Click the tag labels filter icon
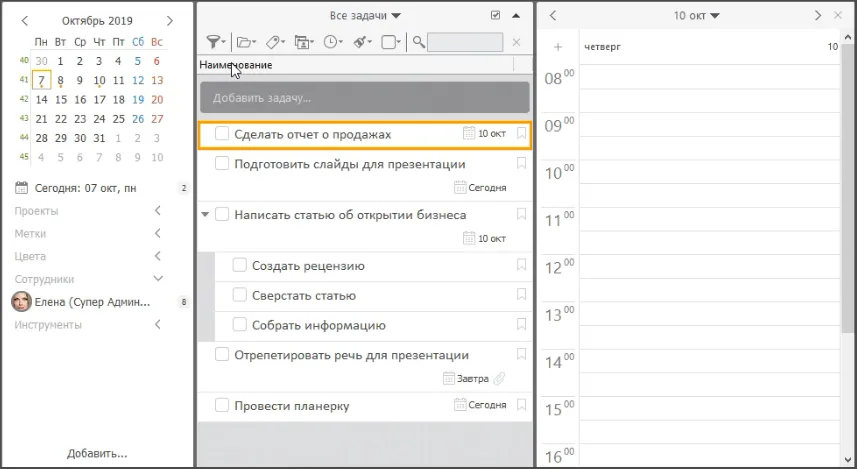The width and height of the screenshot is (857, 469). tap(273, 42)
